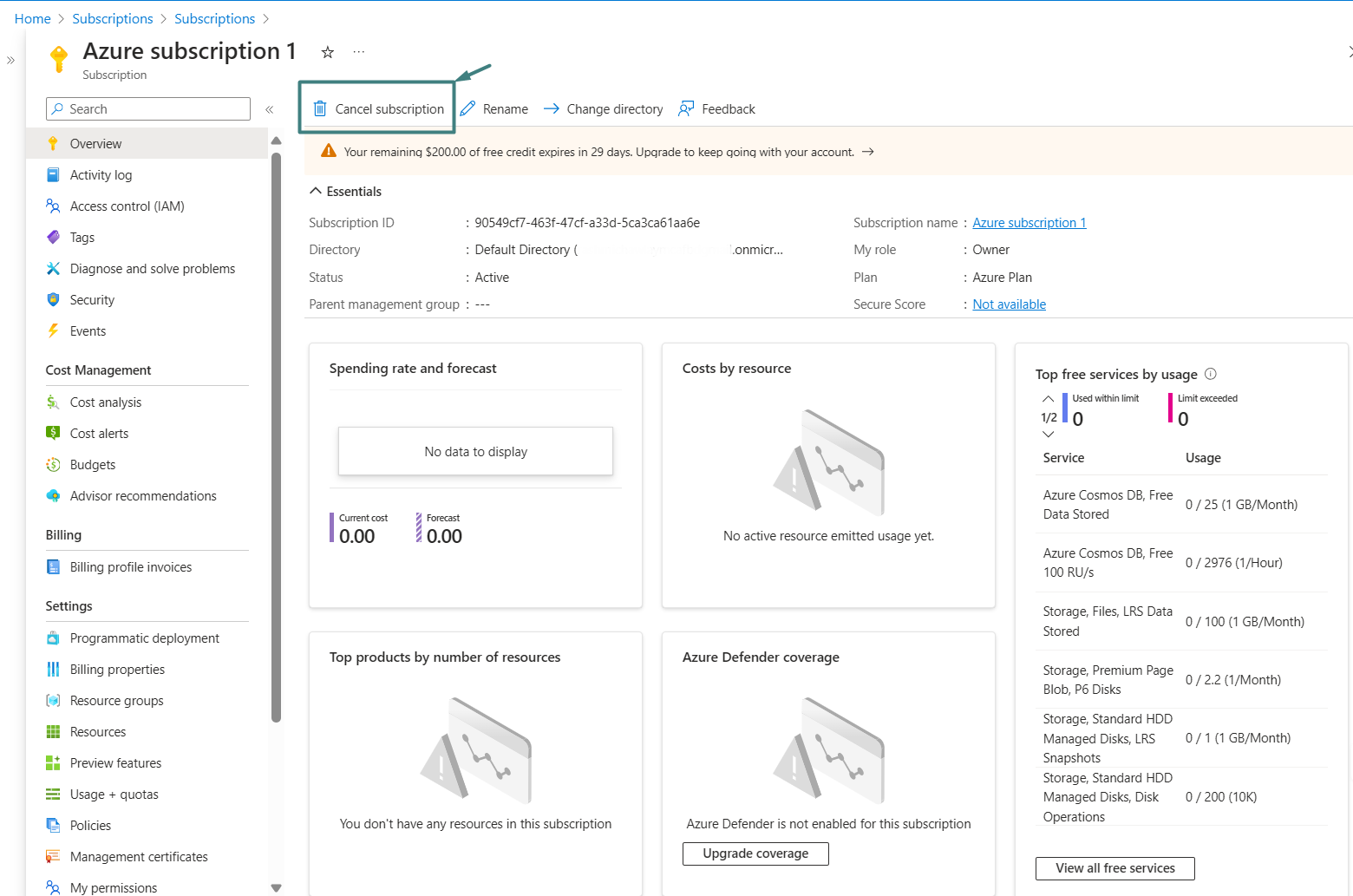Viewport: 1353px width, 896px height.
Task: Click the Security shield icon
Action: pos(53,299)
